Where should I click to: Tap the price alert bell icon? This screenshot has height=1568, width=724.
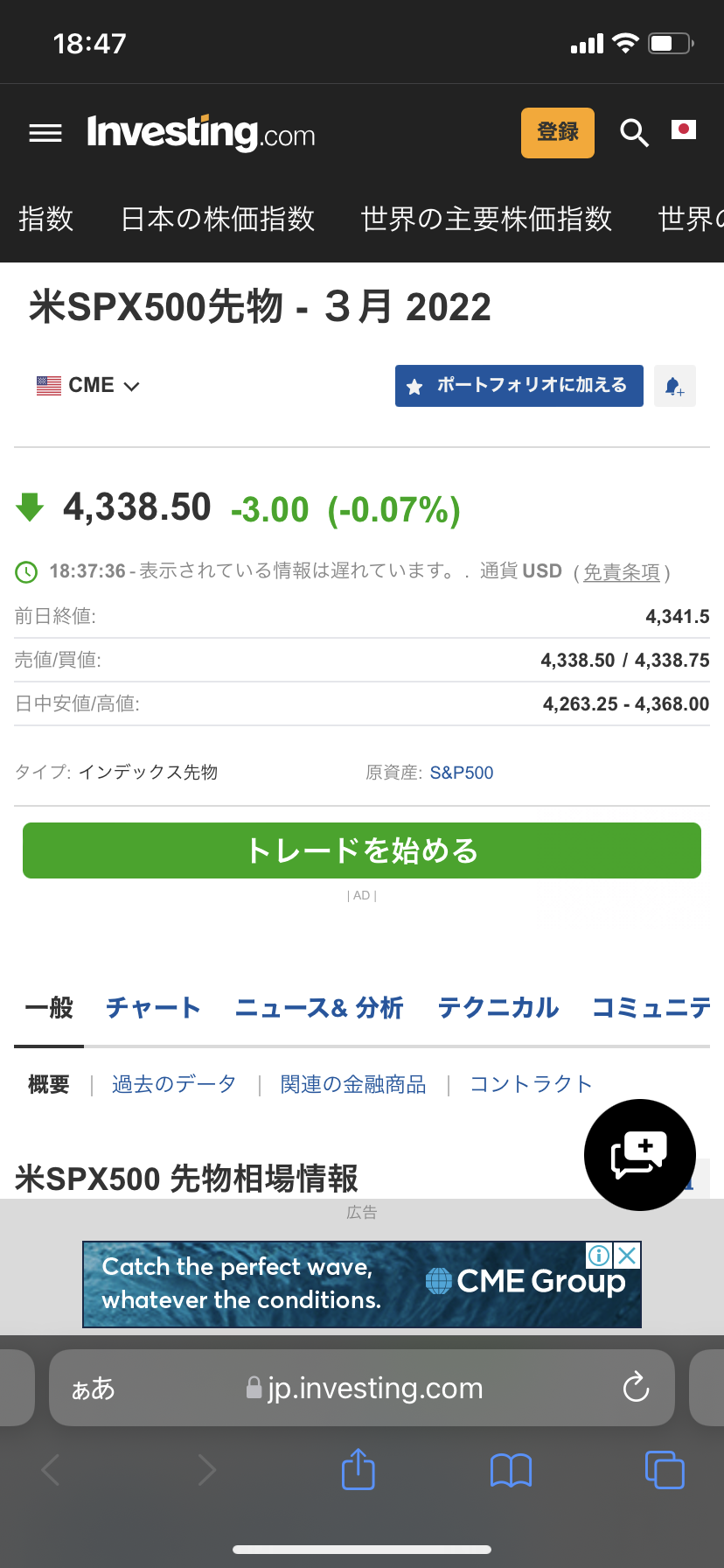tap(674, 386)
